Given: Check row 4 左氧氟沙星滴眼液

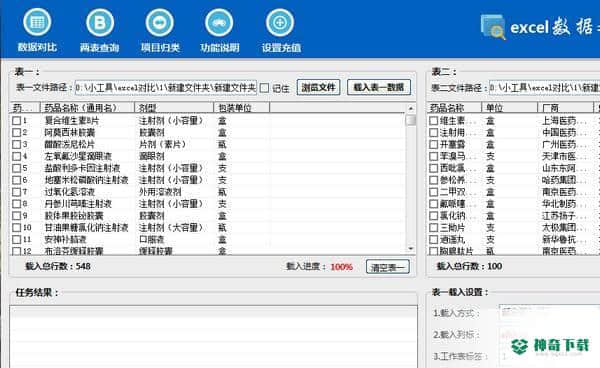Looking at the screenshot, I should tap(16, 156).
